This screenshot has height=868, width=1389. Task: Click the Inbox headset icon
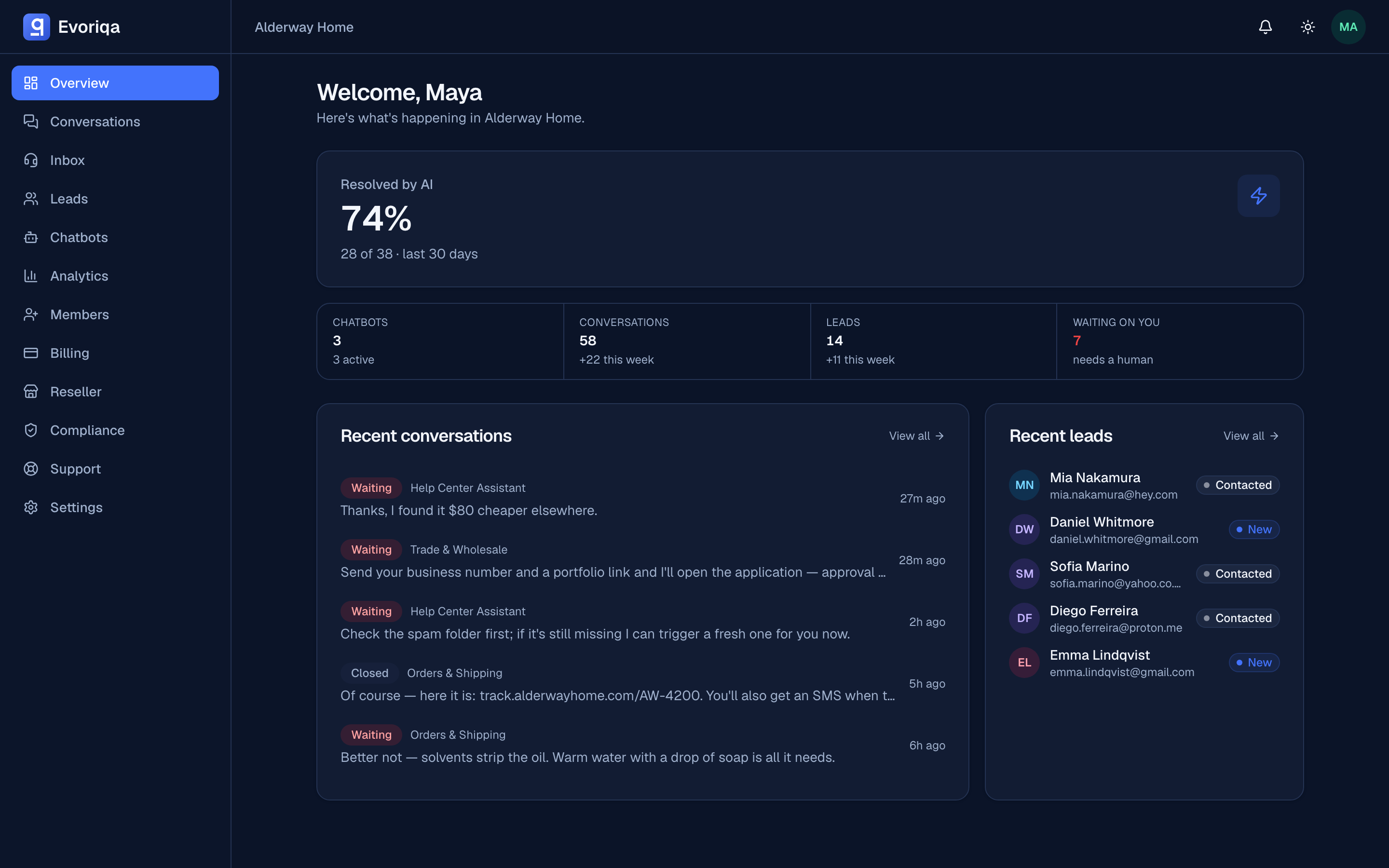click(31, 160)
